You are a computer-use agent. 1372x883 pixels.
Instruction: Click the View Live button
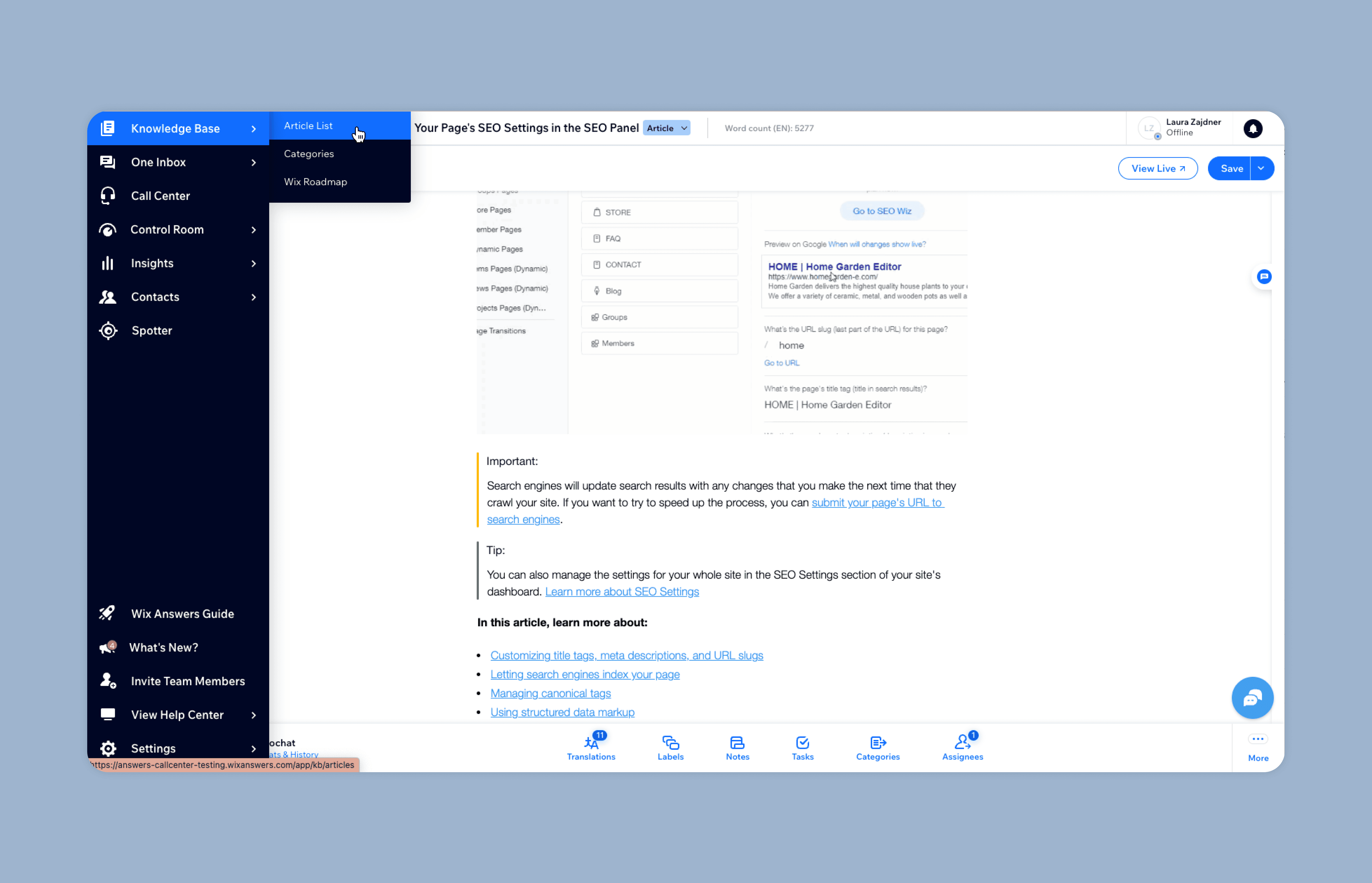click(1158, 169)
